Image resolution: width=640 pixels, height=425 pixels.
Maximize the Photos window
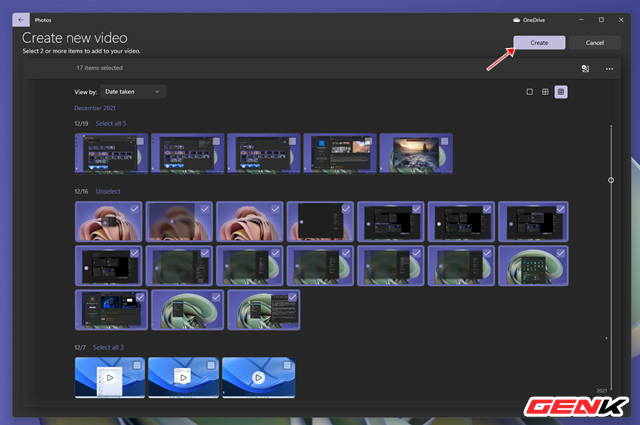[600, 19]
